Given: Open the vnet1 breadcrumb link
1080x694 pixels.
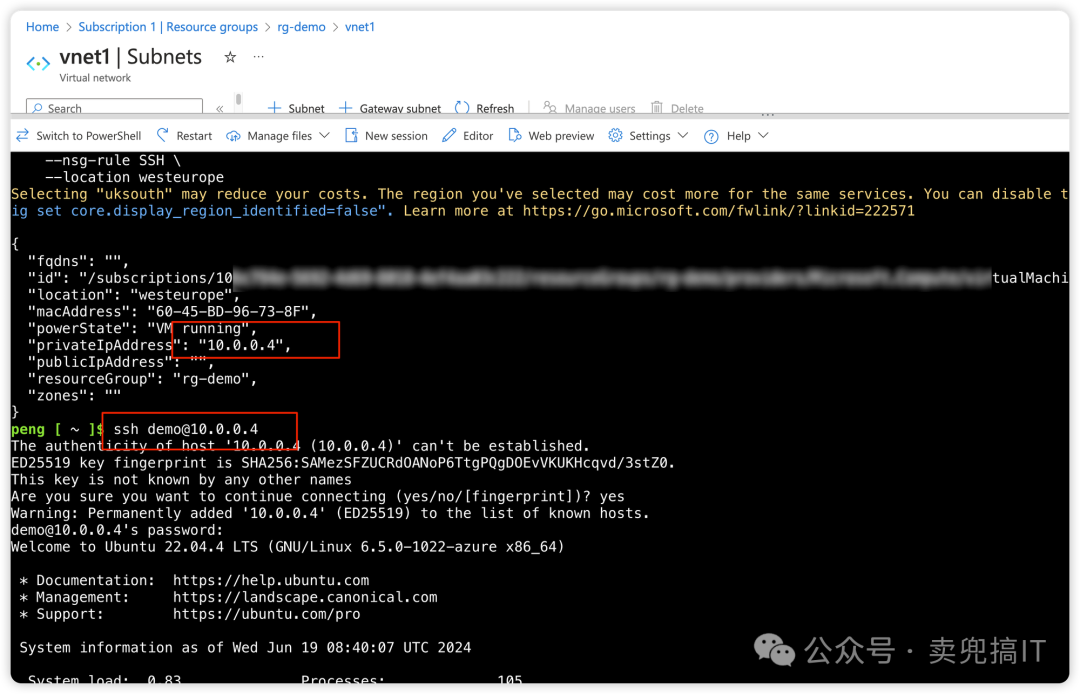Looking at the screenshot, I should click(x=360, y=27).
